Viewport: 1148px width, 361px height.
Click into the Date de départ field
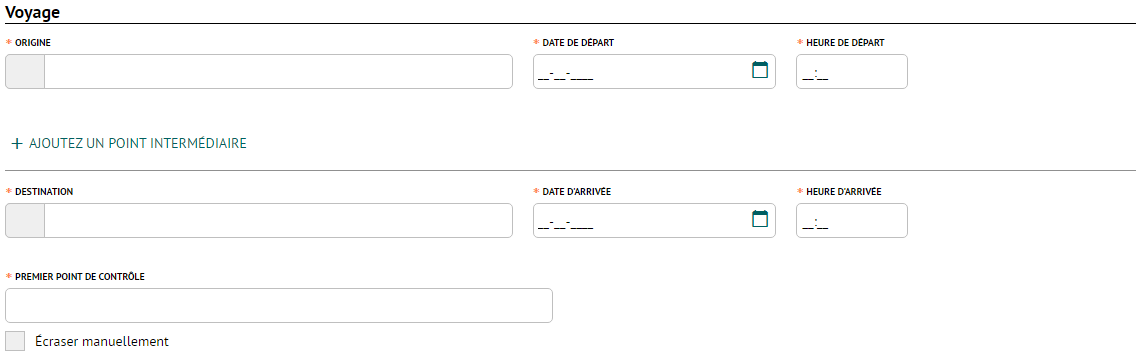coord(641,72)
